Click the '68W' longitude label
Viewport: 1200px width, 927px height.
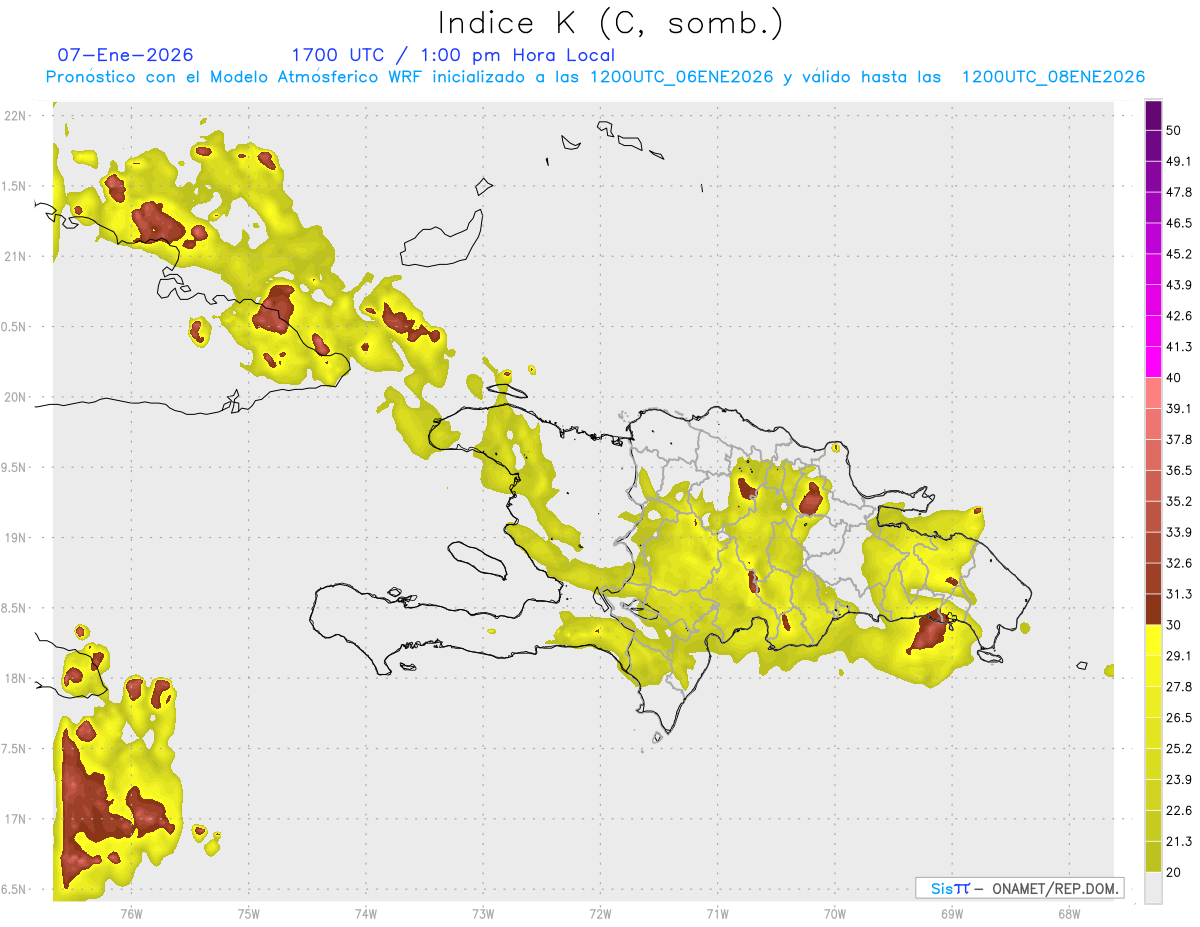1069,914
